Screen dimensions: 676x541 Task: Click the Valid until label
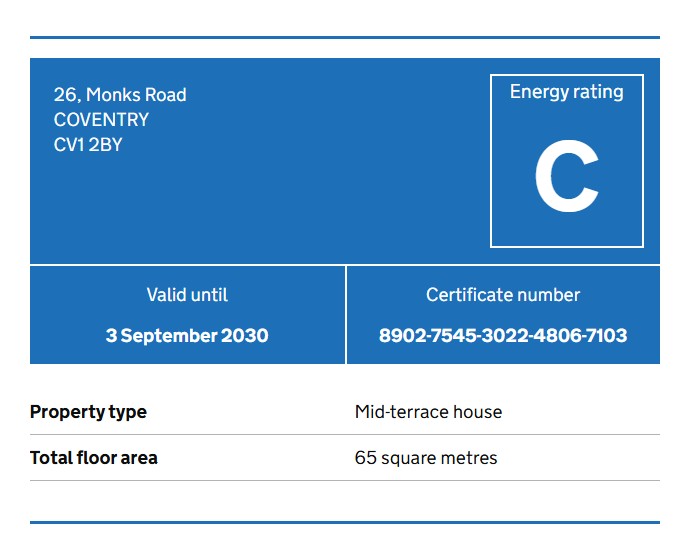coord(187,295)
